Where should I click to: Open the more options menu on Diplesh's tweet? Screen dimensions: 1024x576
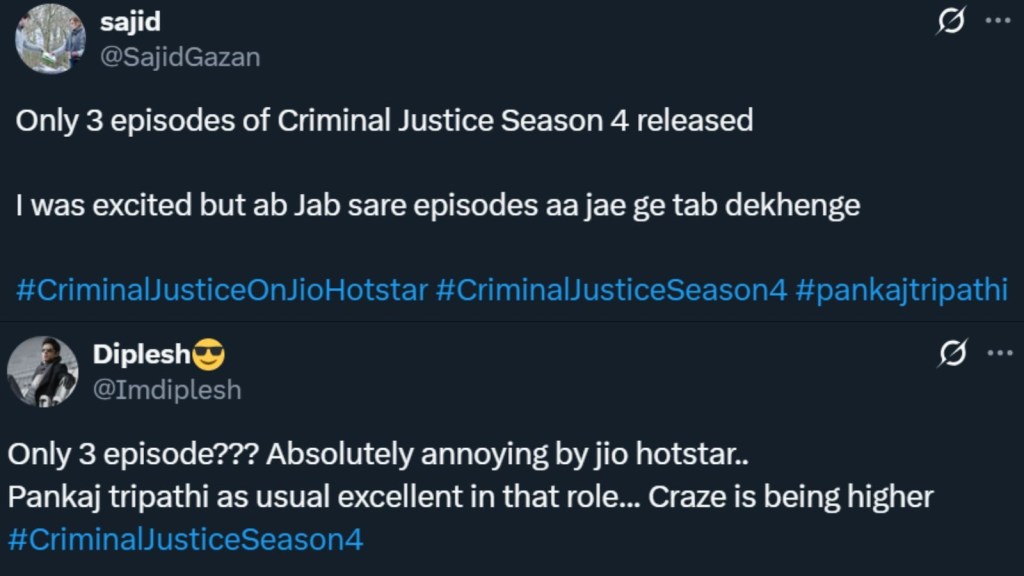(998, 353)
